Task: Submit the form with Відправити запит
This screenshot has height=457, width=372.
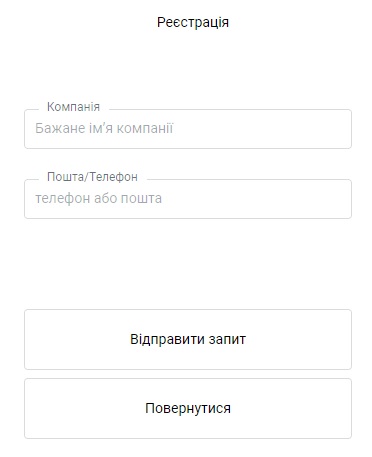Action: [188, 339]
